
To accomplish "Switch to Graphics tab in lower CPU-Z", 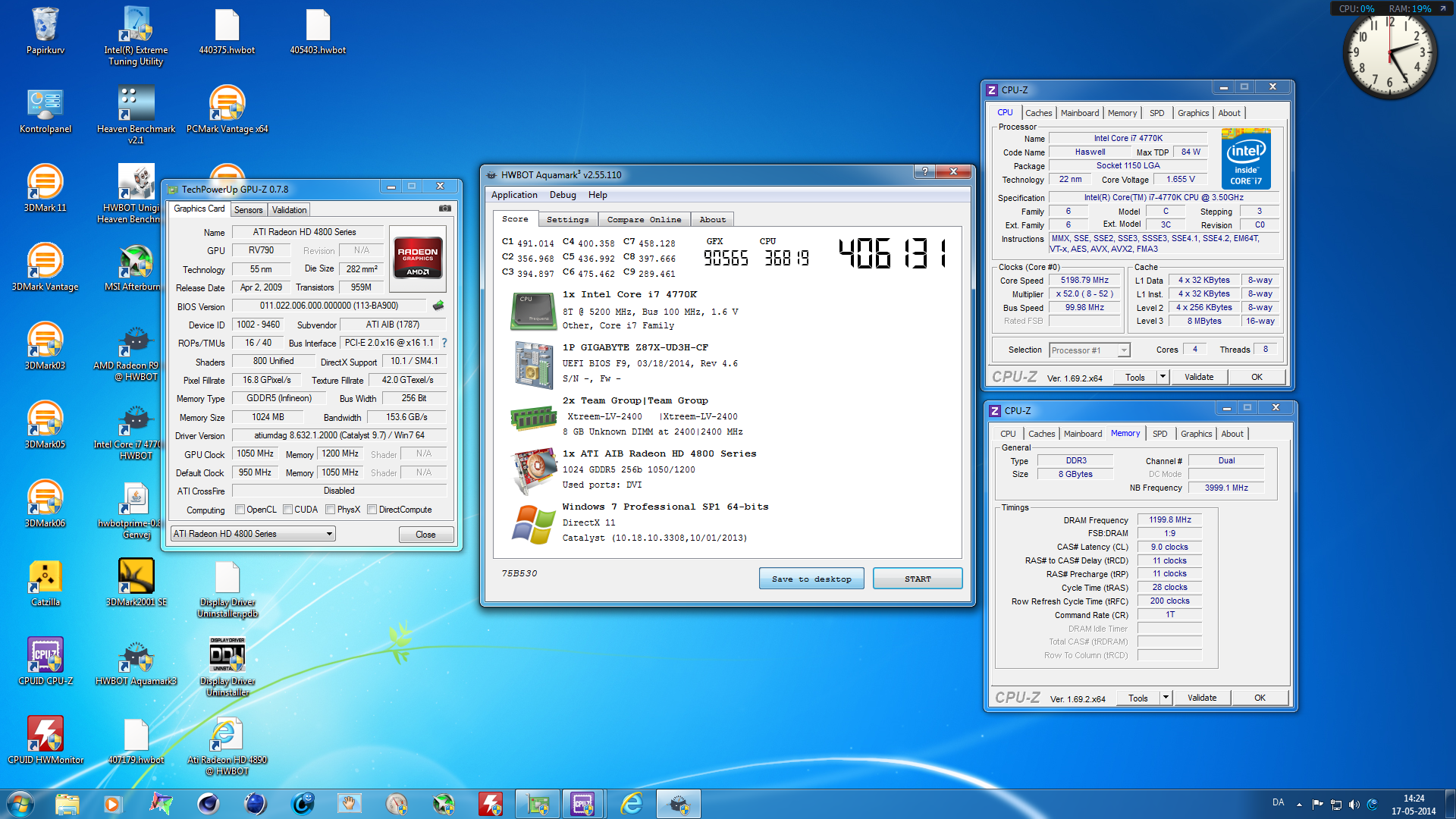I will pos(1196,434).
